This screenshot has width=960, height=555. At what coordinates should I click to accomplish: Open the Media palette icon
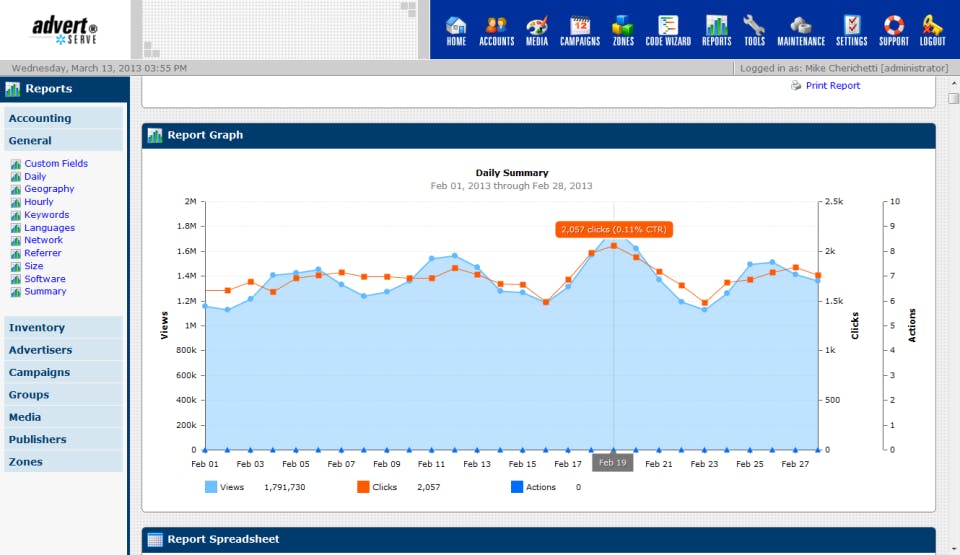[x=537, y=31]
